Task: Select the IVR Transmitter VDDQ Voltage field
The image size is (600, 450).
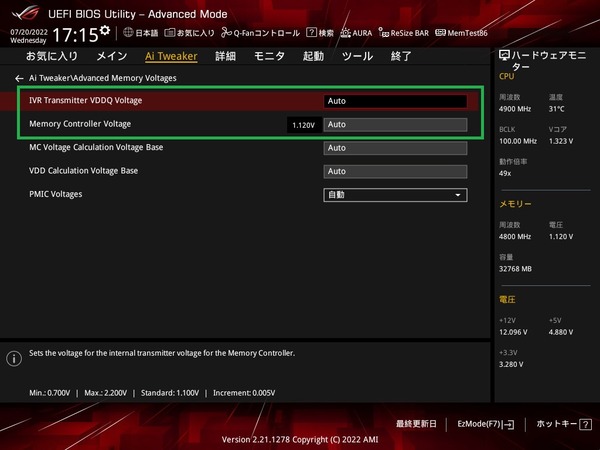Action: [395, 101]
